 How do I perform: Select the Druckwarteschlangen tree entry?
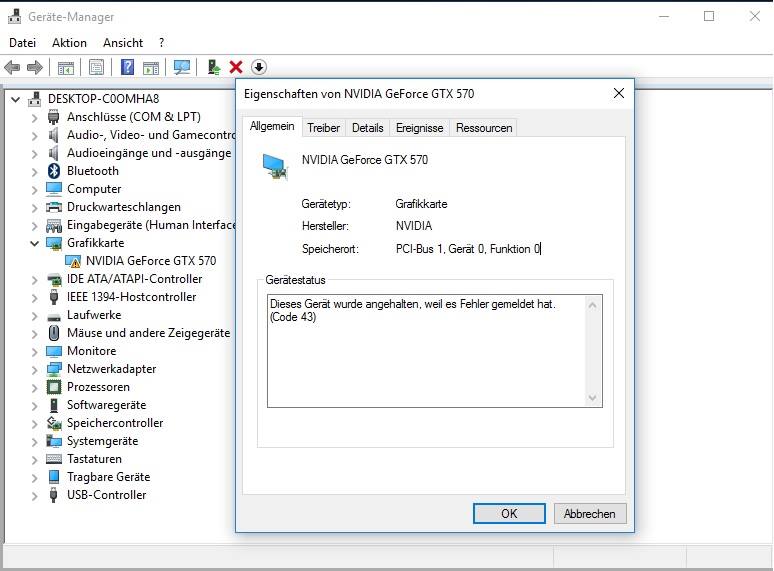(124, 207)
